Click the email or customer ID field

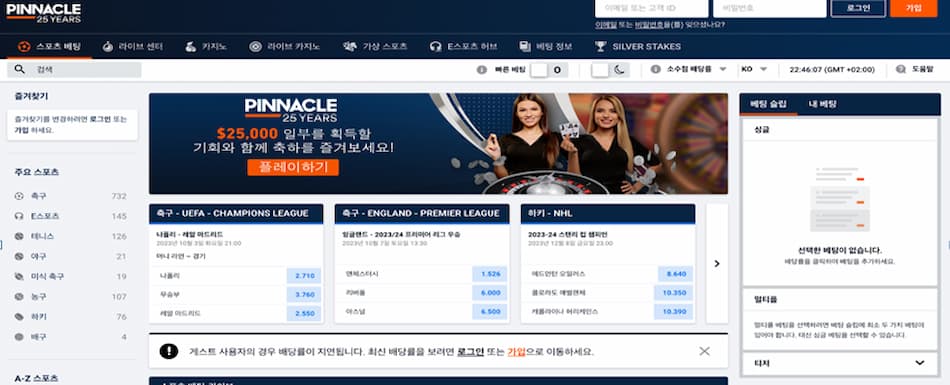651,8
